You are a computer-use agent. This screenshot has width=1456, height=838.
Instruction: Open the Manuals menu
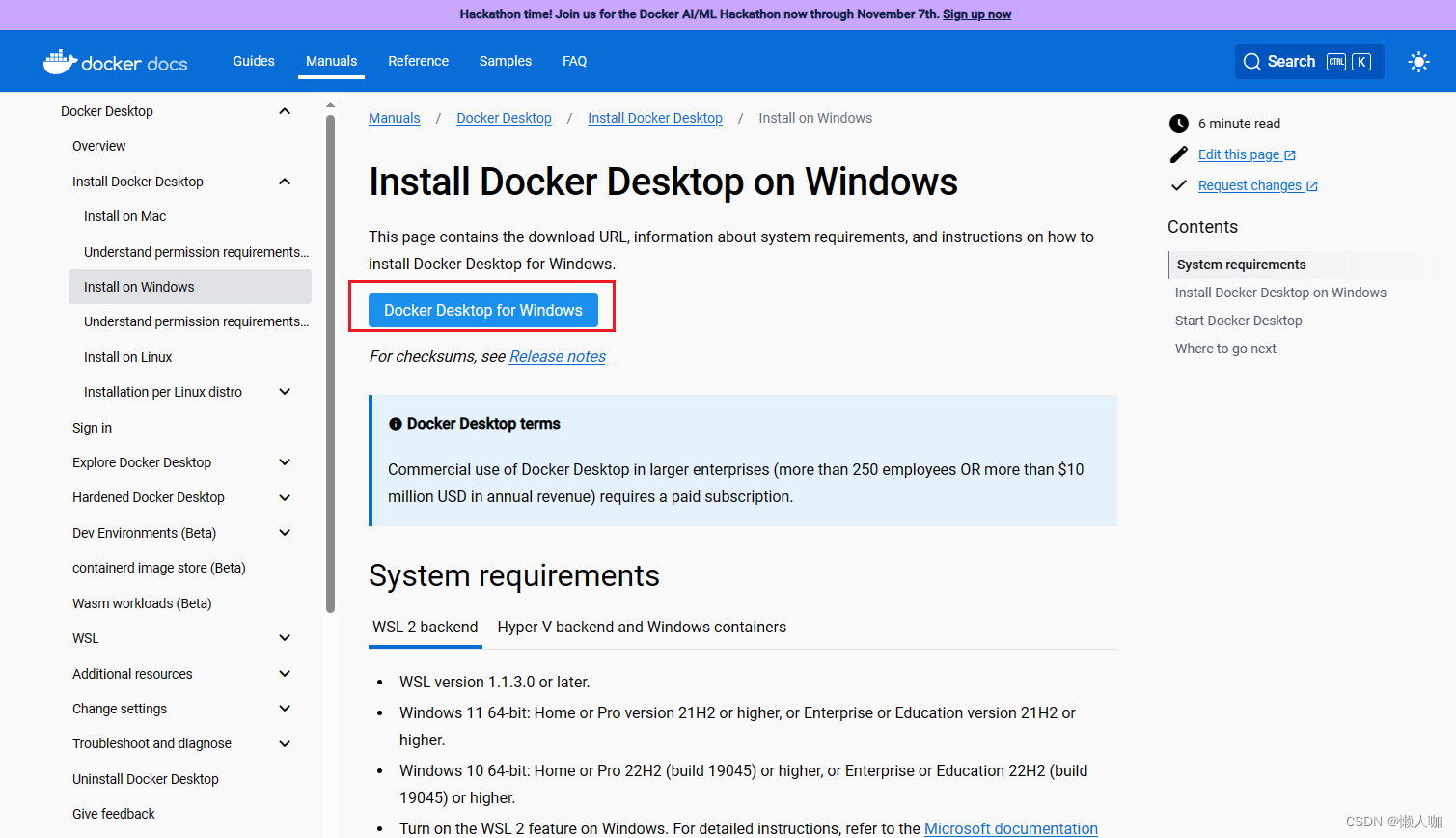tap(331, 61)
